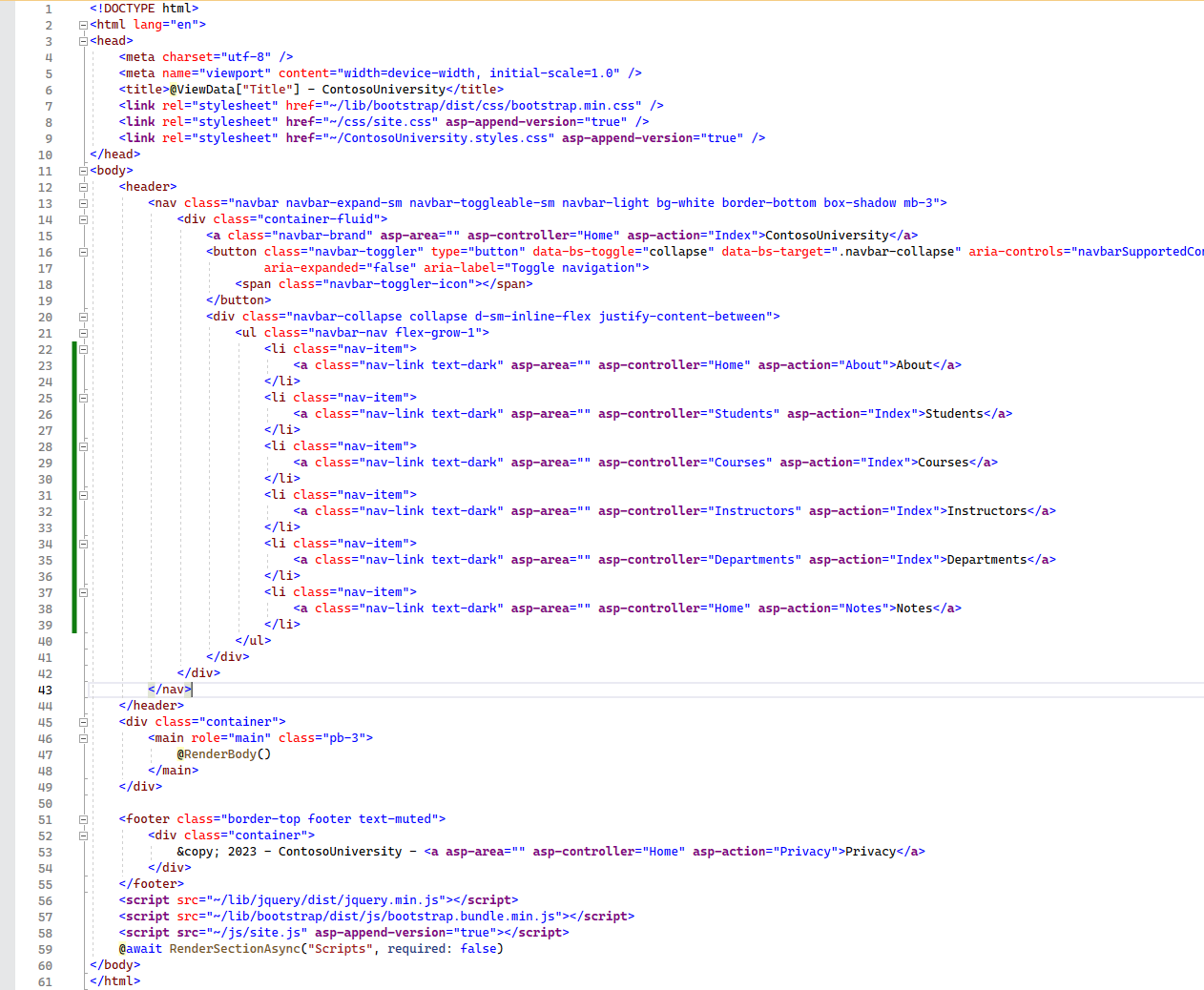
Task: Place cursor on the DOCTYPE declaration
Action: [144, 9]
